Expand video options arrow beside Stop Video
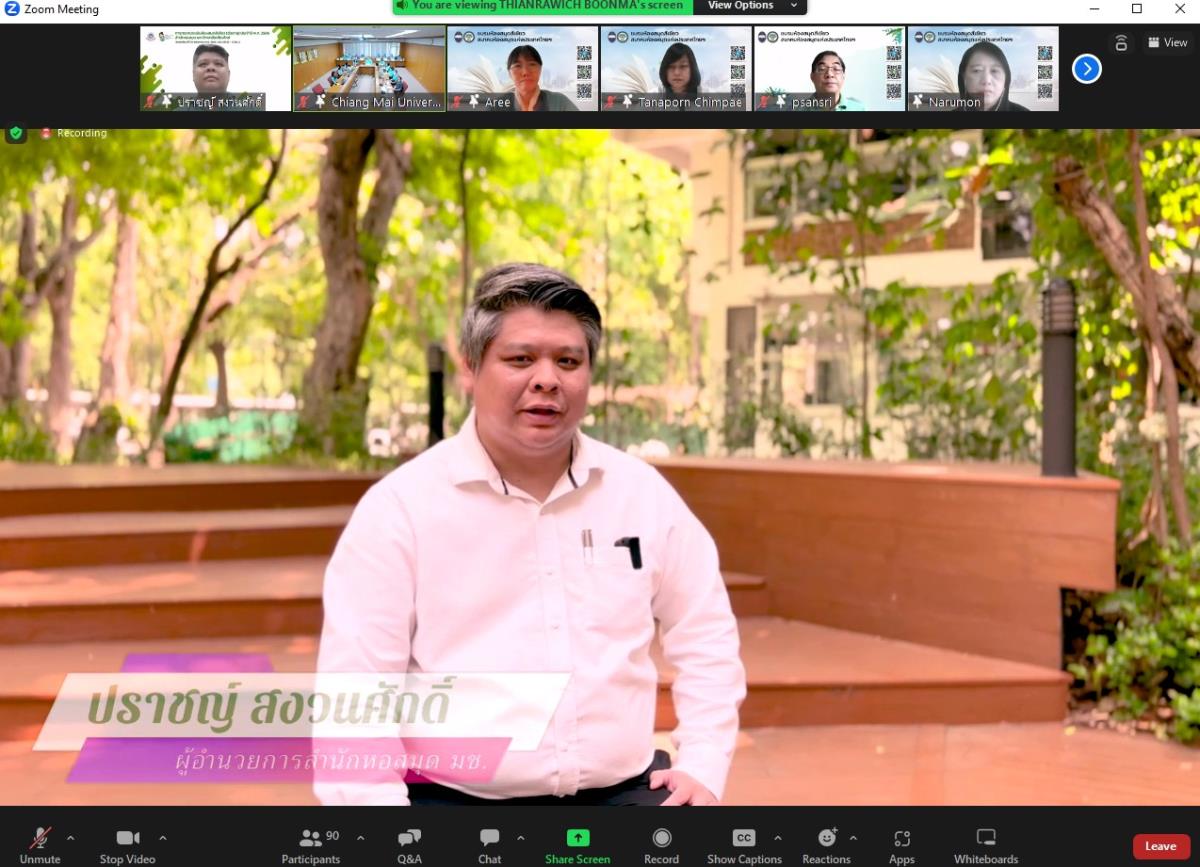 (x=163, y=838)
